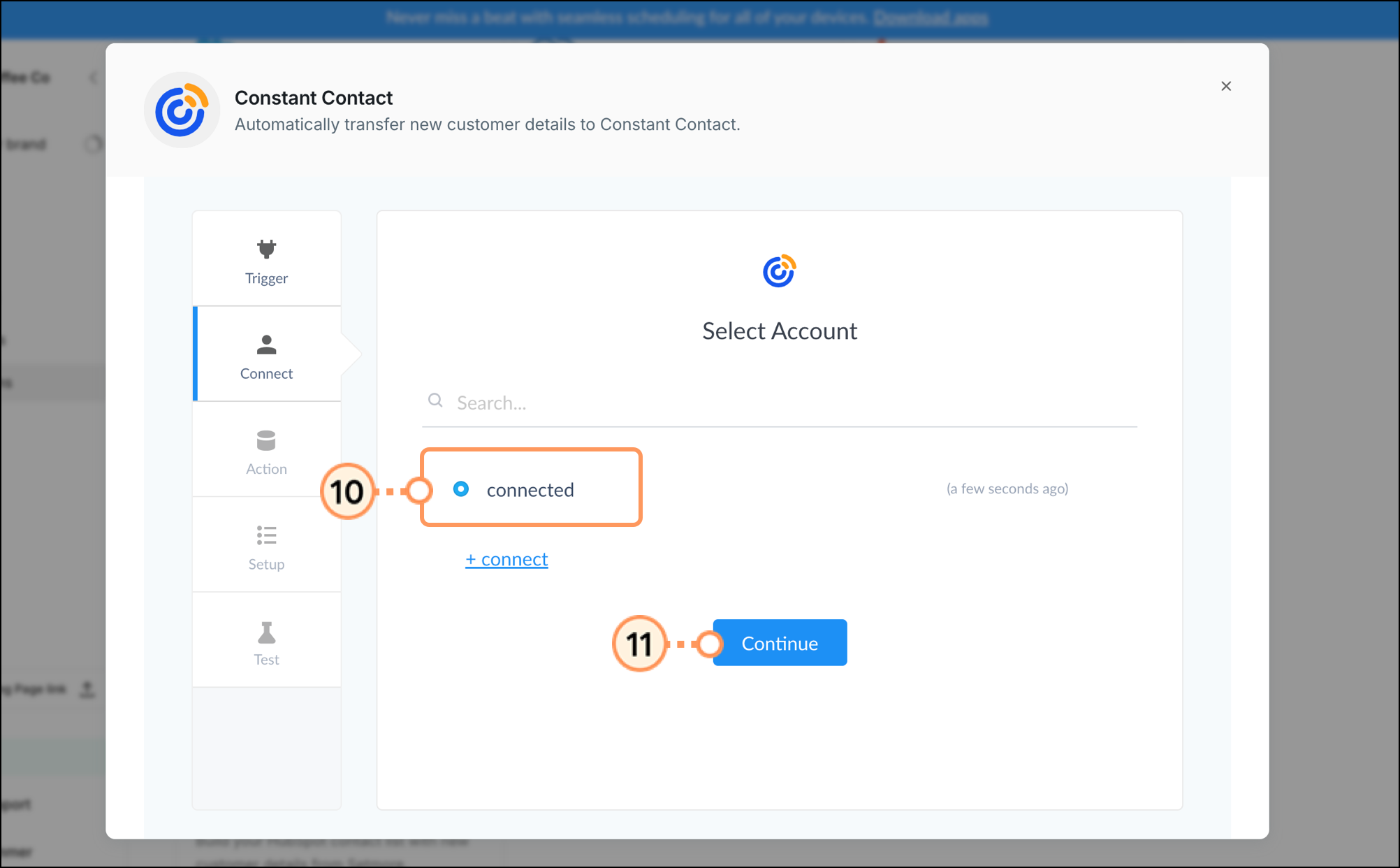Close the Constant Contact dialog
Screen dimensions: 1400x868
tap(1226, 86)
